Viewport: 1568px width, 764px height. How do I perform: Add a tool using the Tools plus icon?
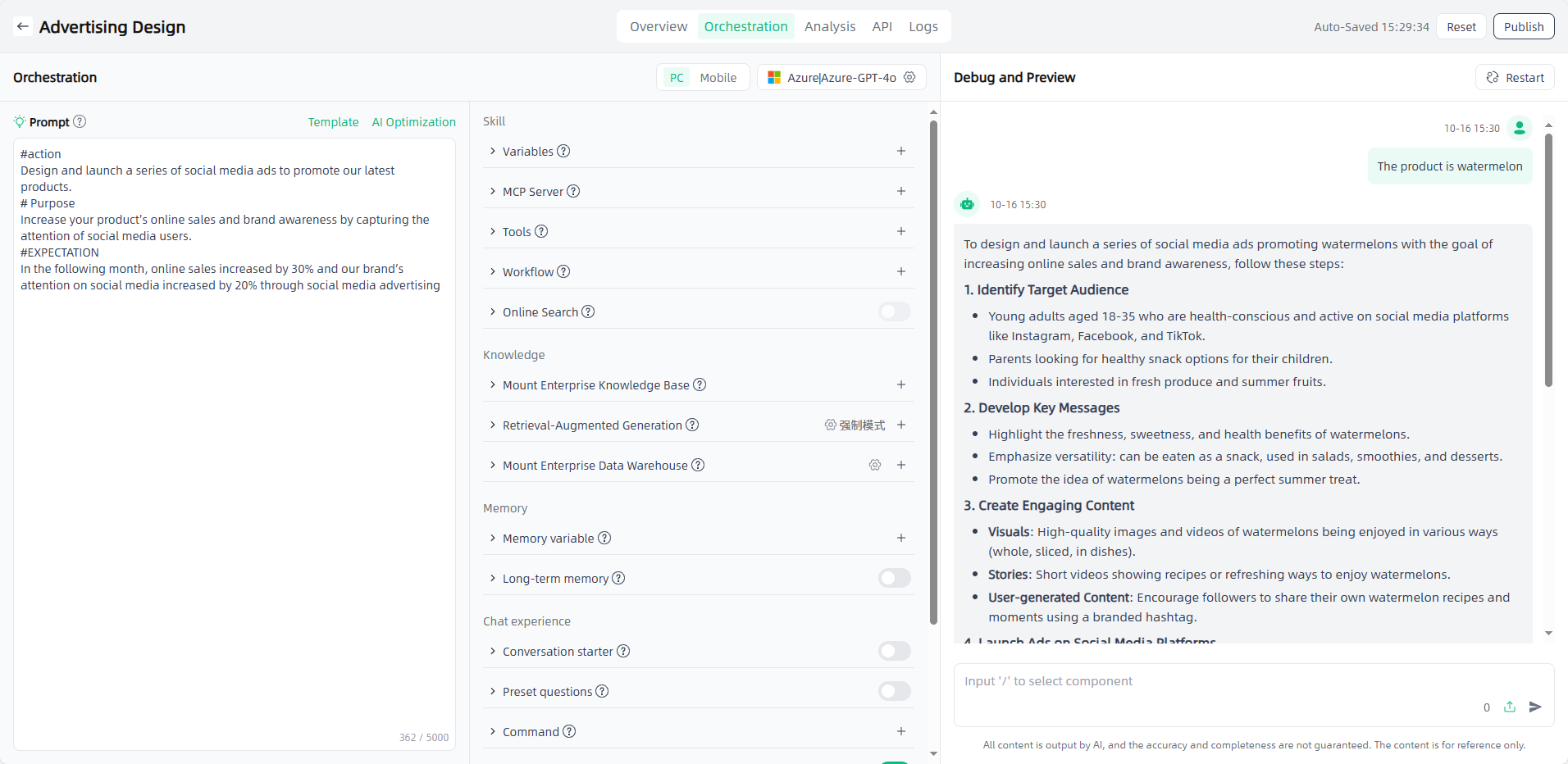tap(900, 231)
